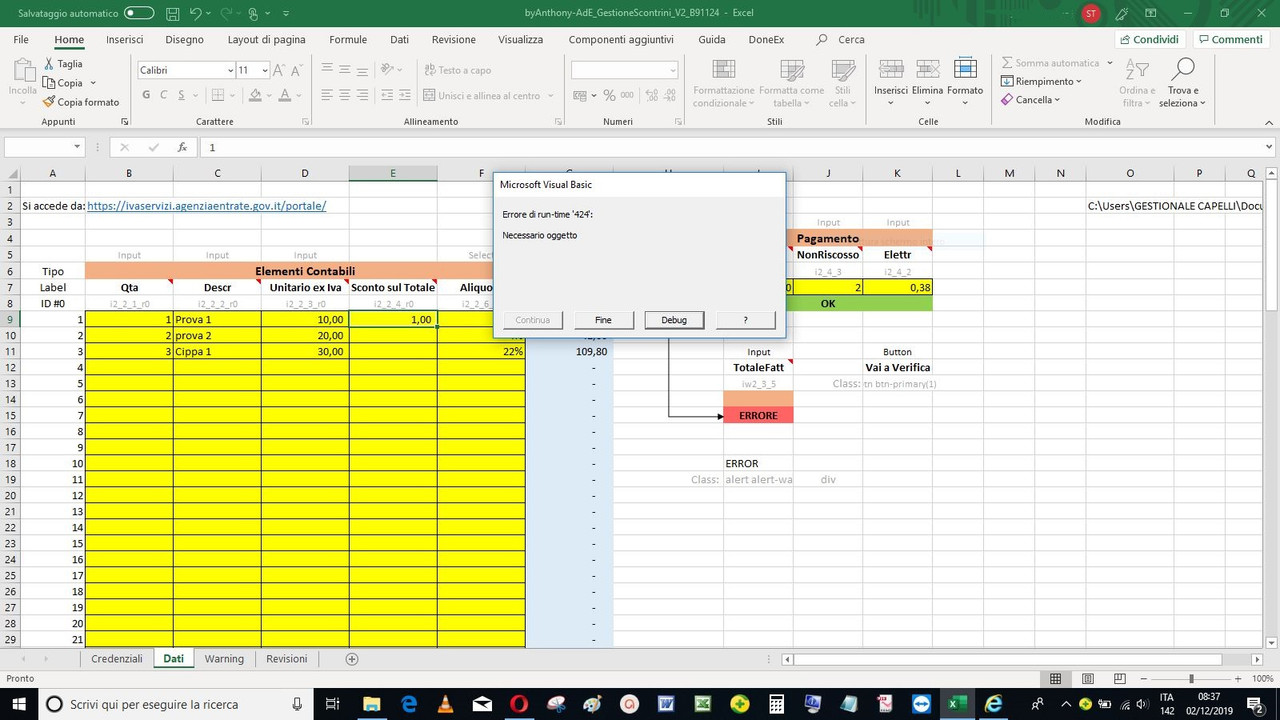
Task: Click the Save icon in quick access toolbar
Action: click(172, 13)
